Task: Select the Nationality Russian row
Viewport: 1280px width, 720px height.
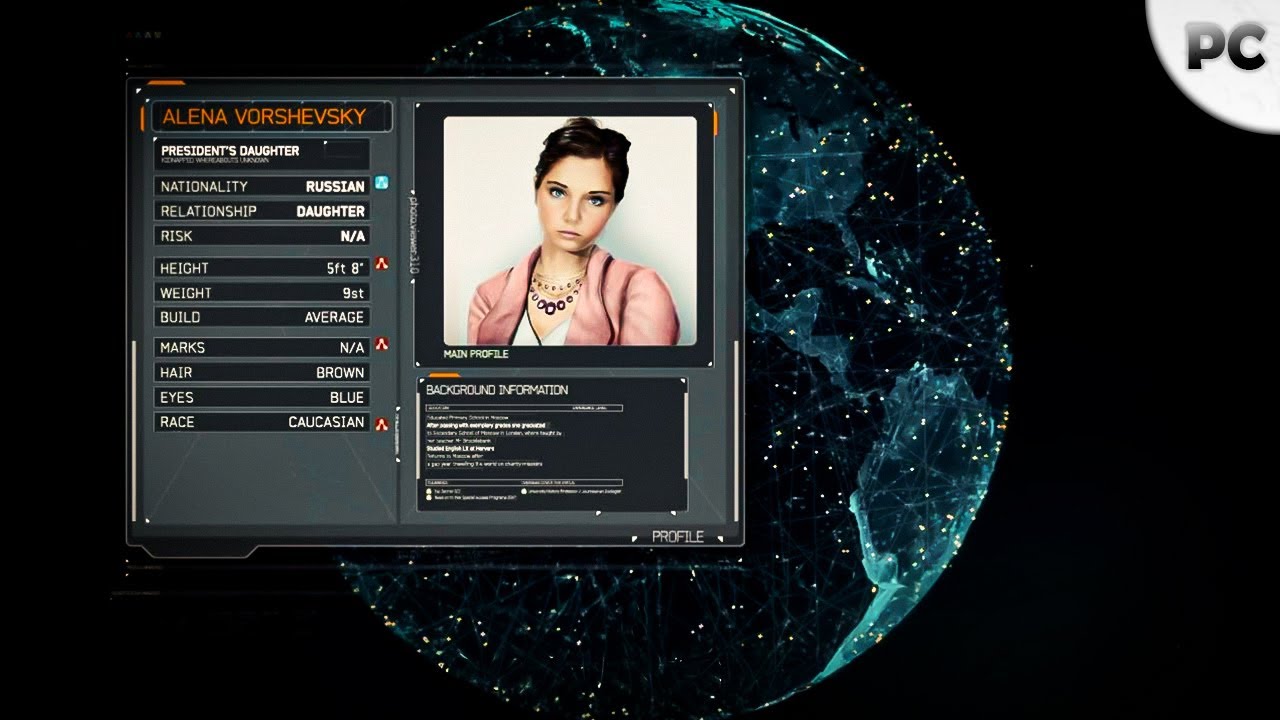Action: (x=262, y=186)
